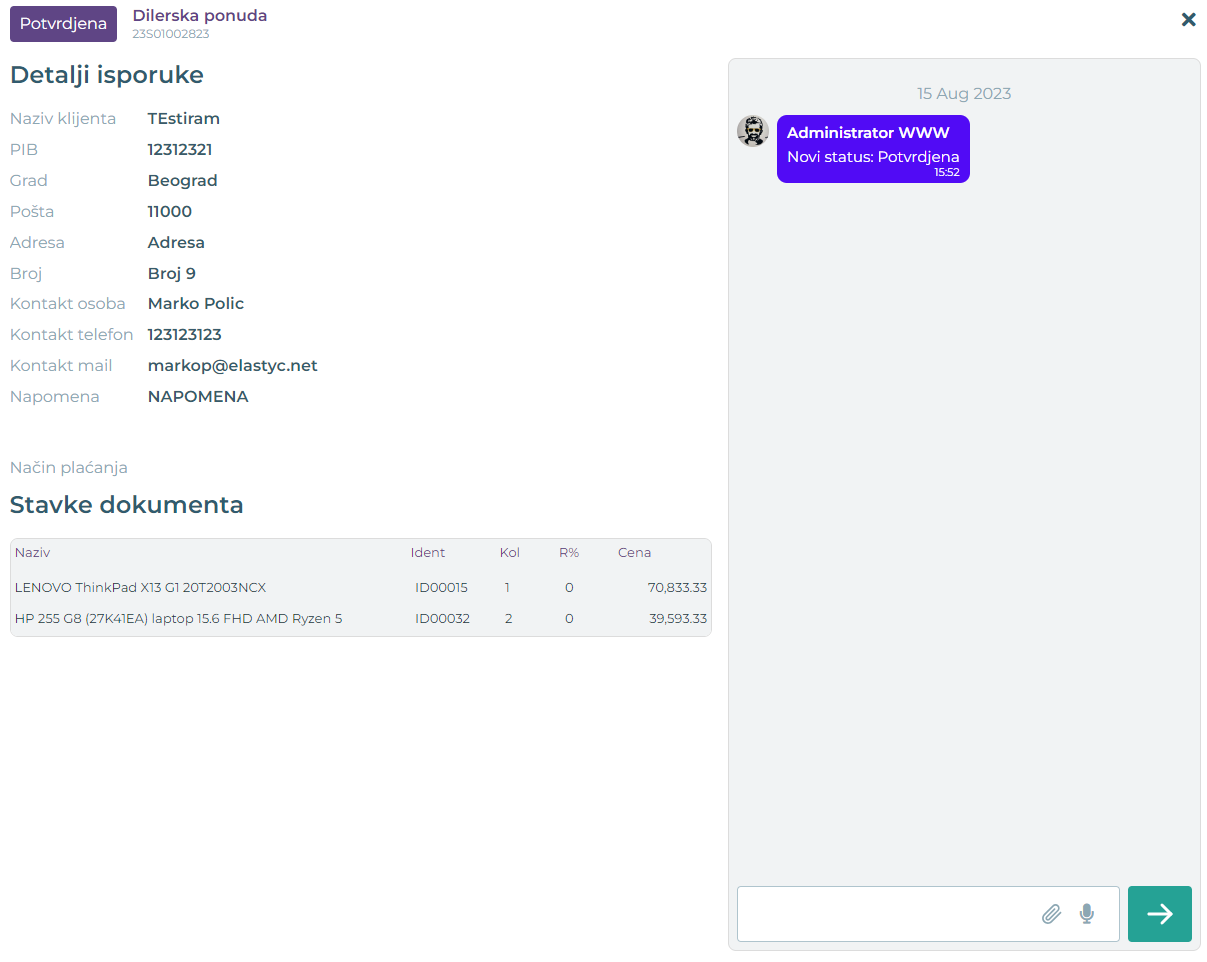Type in the chat message field
The width and height of the screenshot is (1207, 962).
(885, 913)
